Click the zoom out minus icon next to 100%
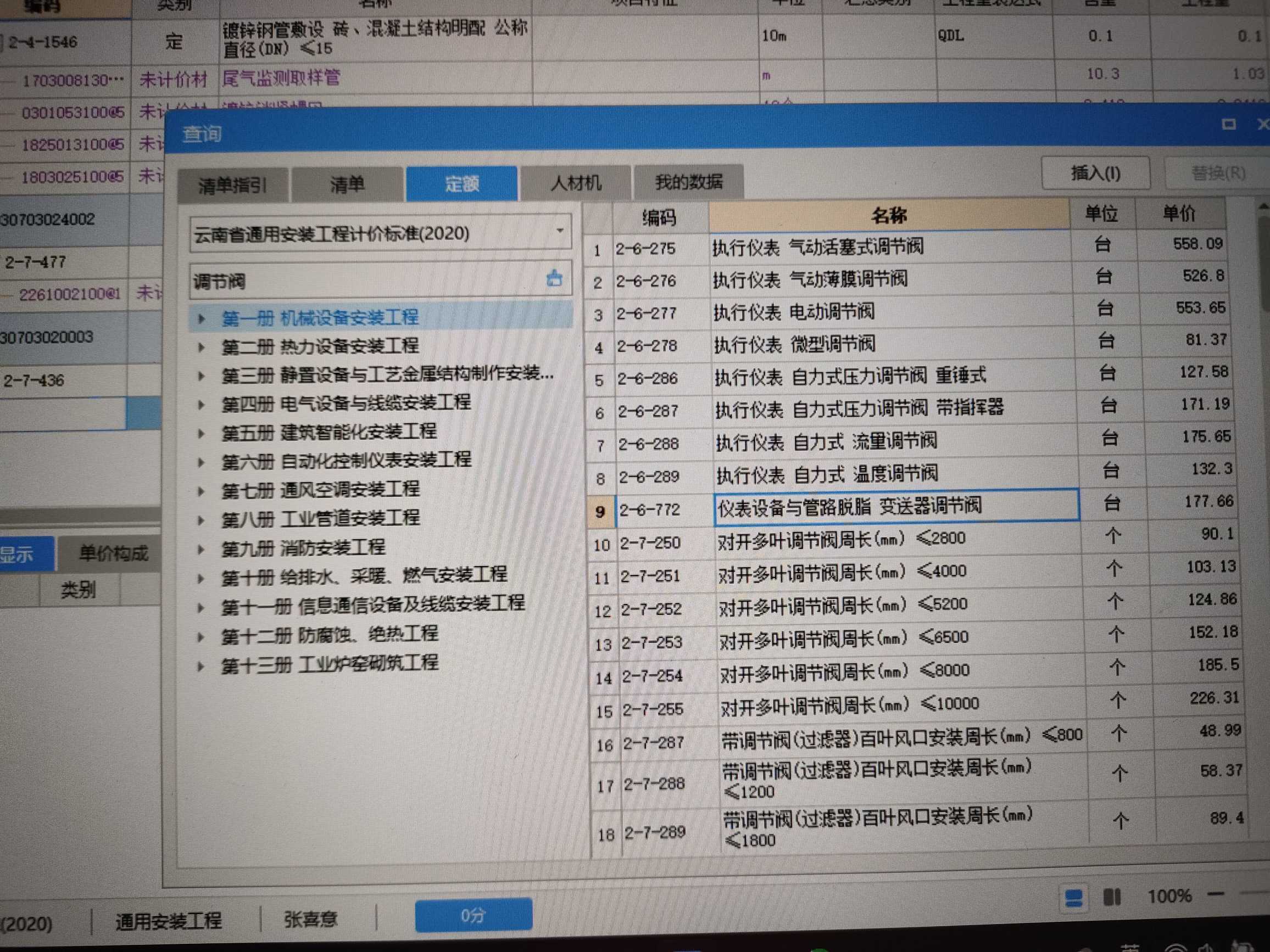Image resolution: width=1270 pixels, height=952 pixels. point(1216,894)
